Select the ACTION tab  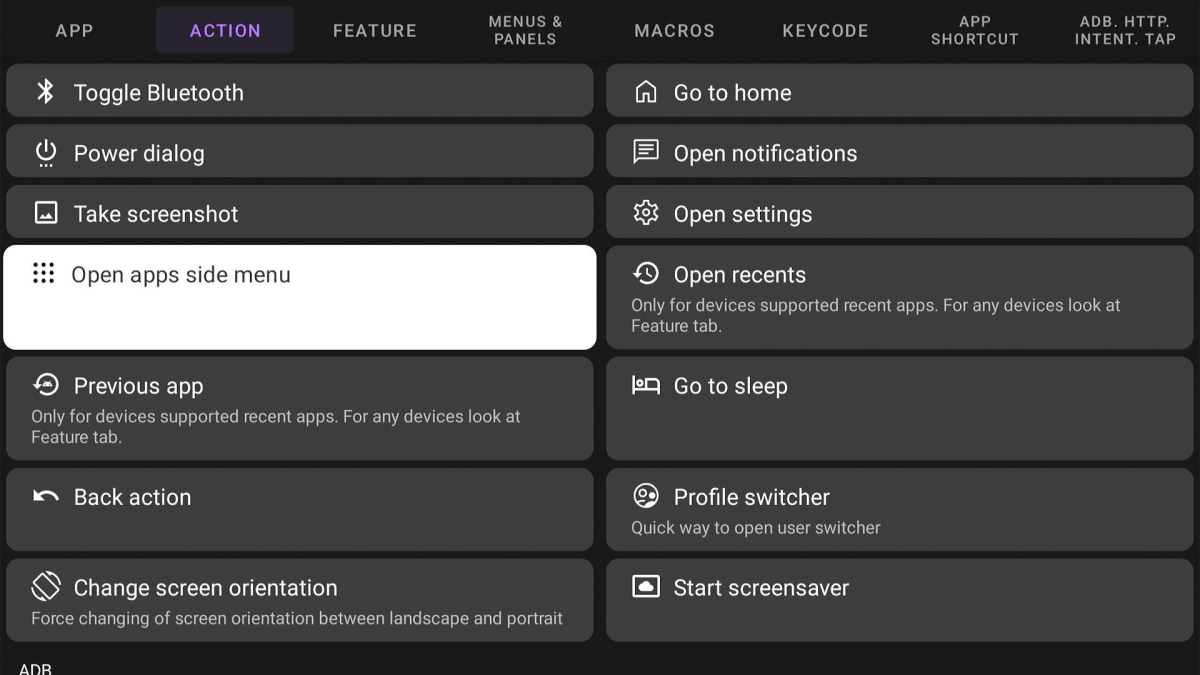point(225,30)
